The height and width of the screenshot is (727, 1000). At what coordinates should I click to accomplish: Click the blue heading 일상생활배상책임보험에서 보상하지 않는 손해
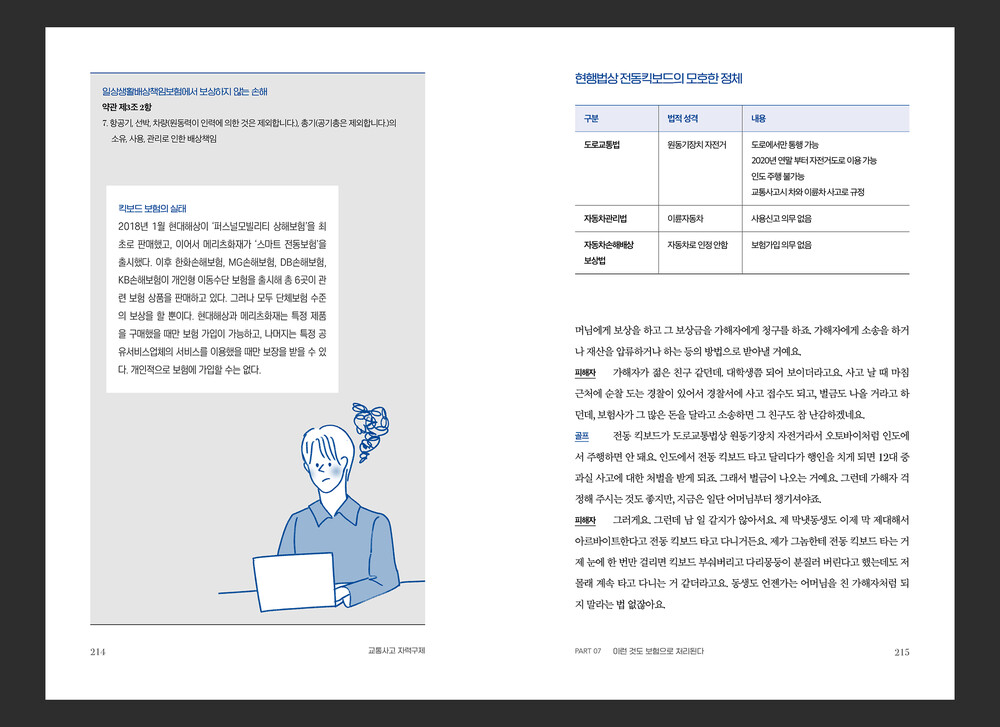click(178, 91)
